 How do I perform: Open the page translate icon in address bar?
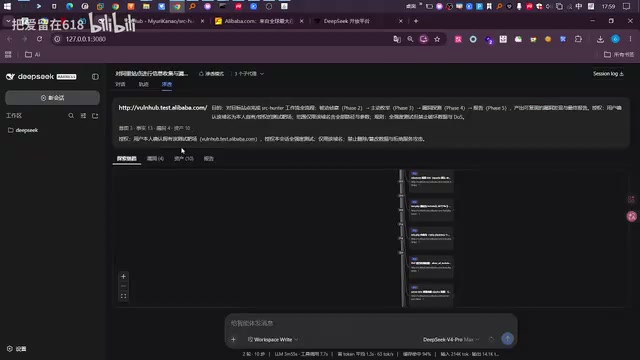coord(397,39)
